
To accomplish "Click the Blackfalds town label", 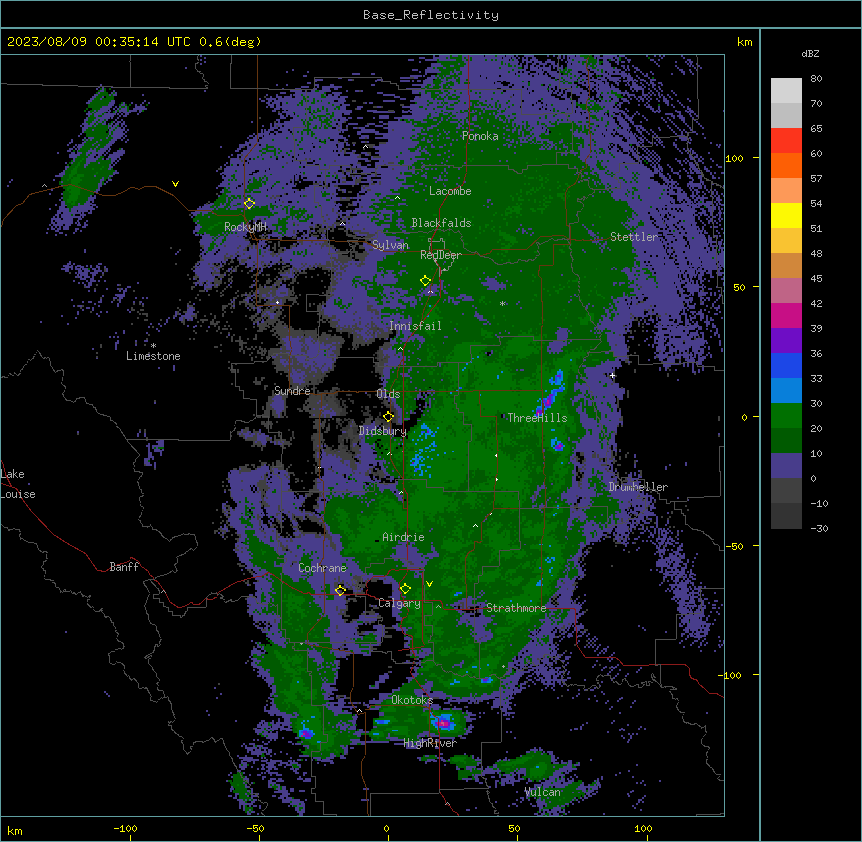I will [441, 223].
